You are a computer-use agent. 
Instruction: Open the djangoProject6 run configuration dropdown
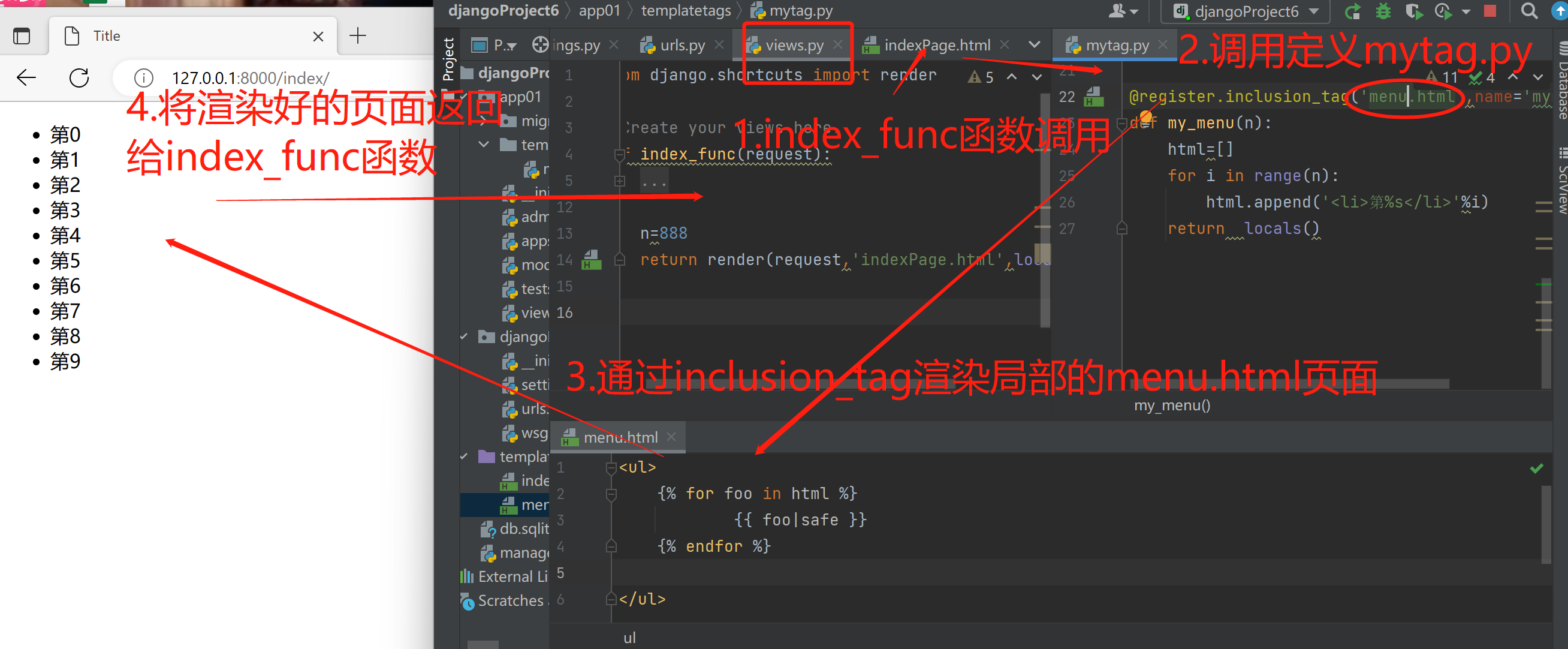point(1246,11)
